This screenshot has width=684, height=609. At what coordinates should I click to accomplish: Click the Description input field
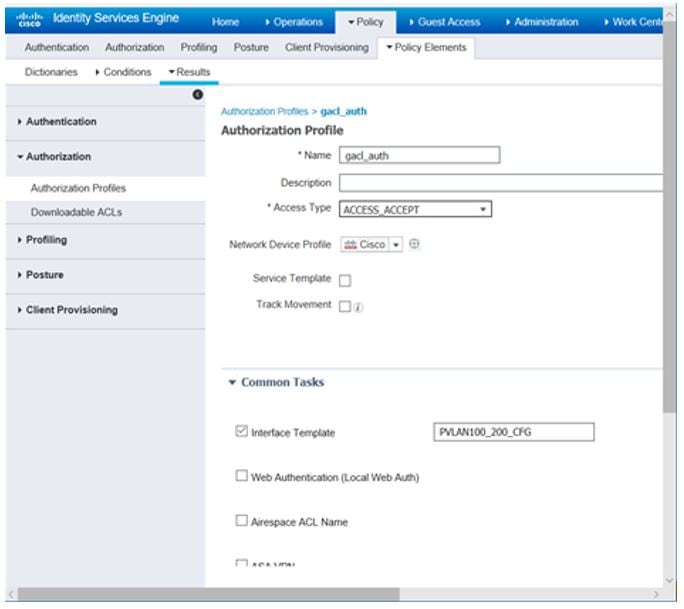(501, 183)
